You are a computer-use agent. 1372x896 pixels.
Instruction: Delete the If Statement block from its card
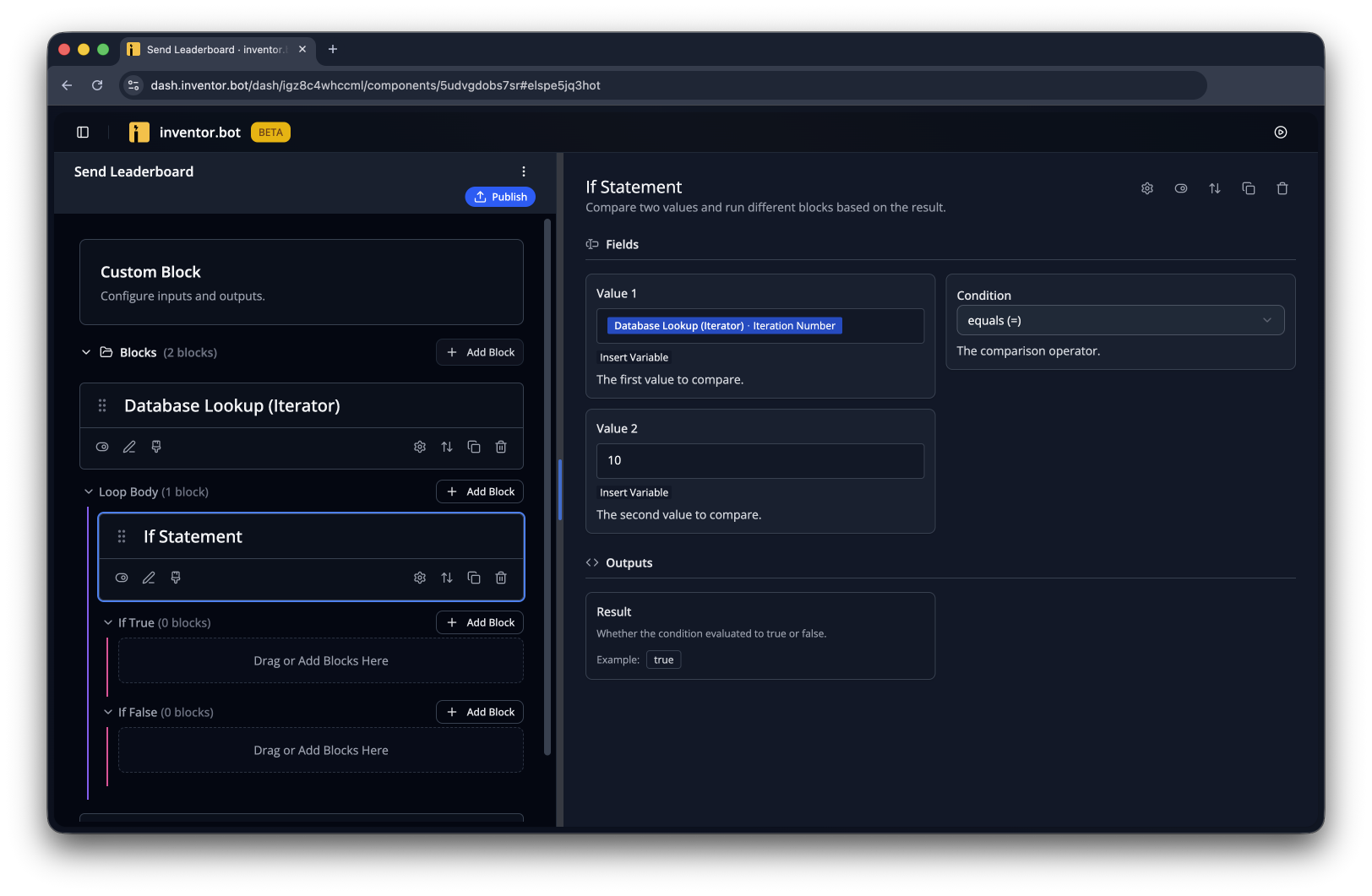(501, 578)
